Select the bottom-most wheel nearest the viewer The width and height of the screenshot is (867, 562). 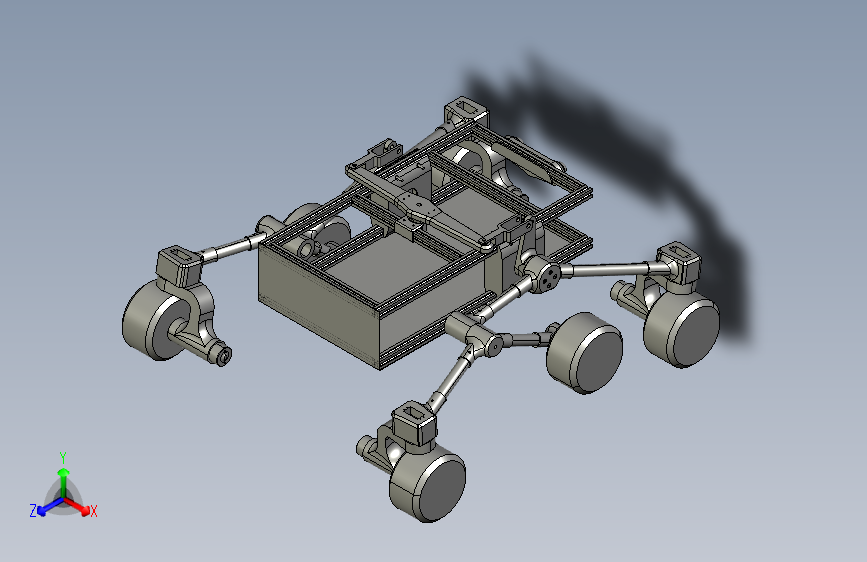[429, 483]
